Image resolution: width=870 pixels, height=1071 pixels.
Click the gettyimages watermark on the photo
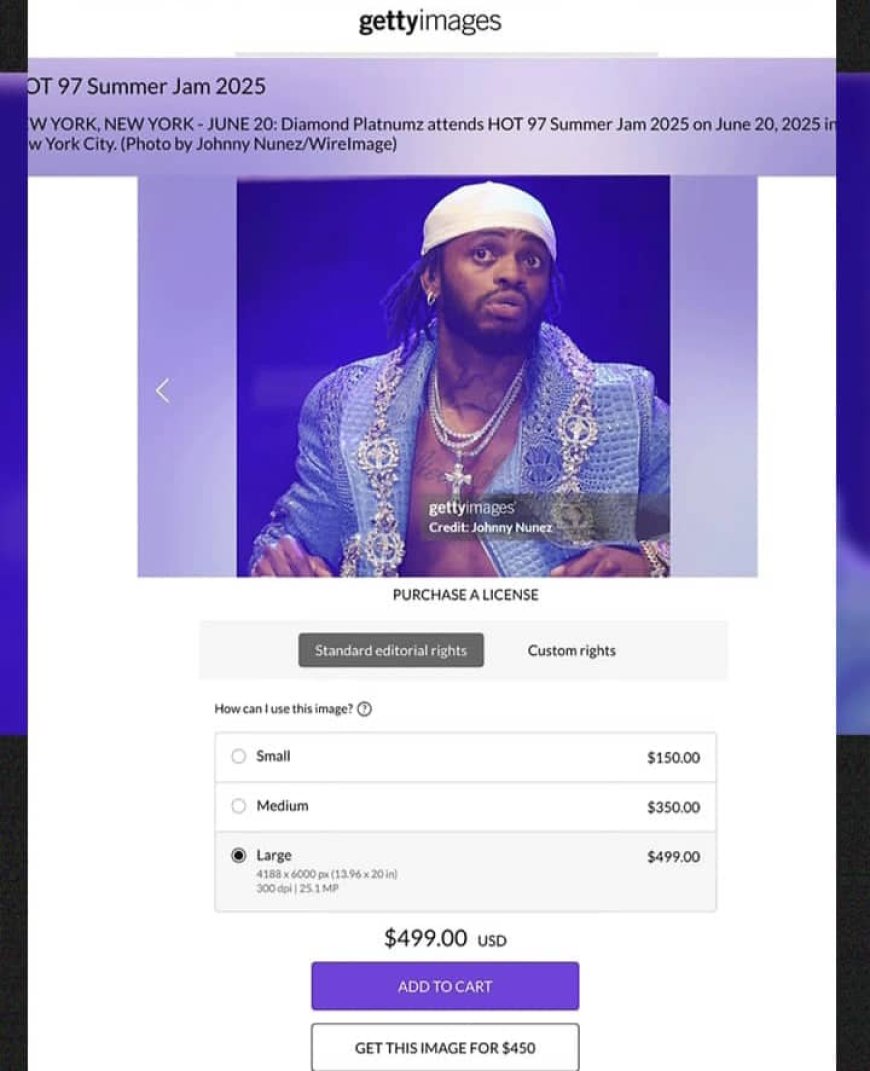[x=471, y=508]
